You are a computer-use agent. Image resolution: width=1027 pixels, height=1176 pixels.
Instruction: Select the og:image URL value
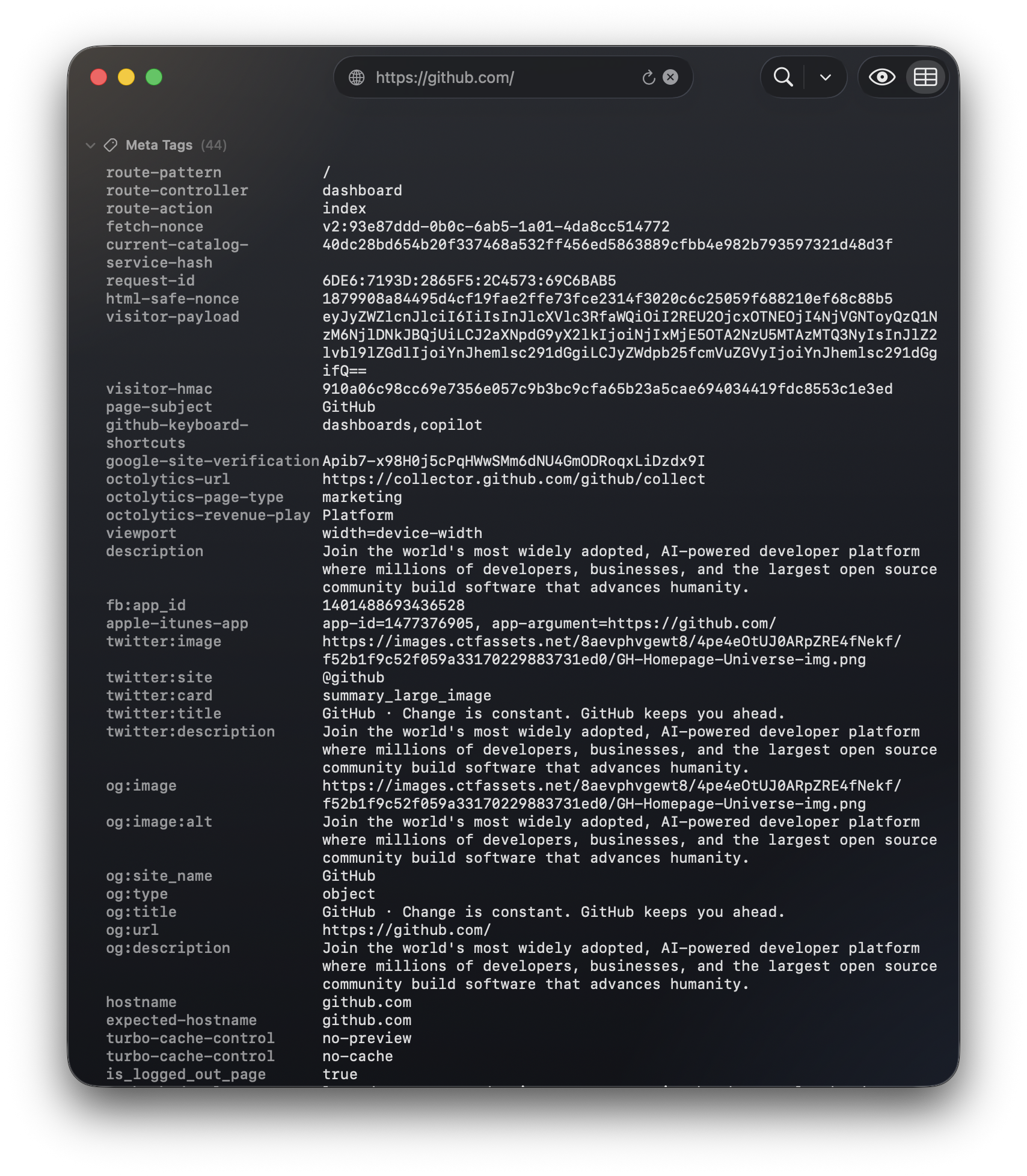[x=612, y=795]
